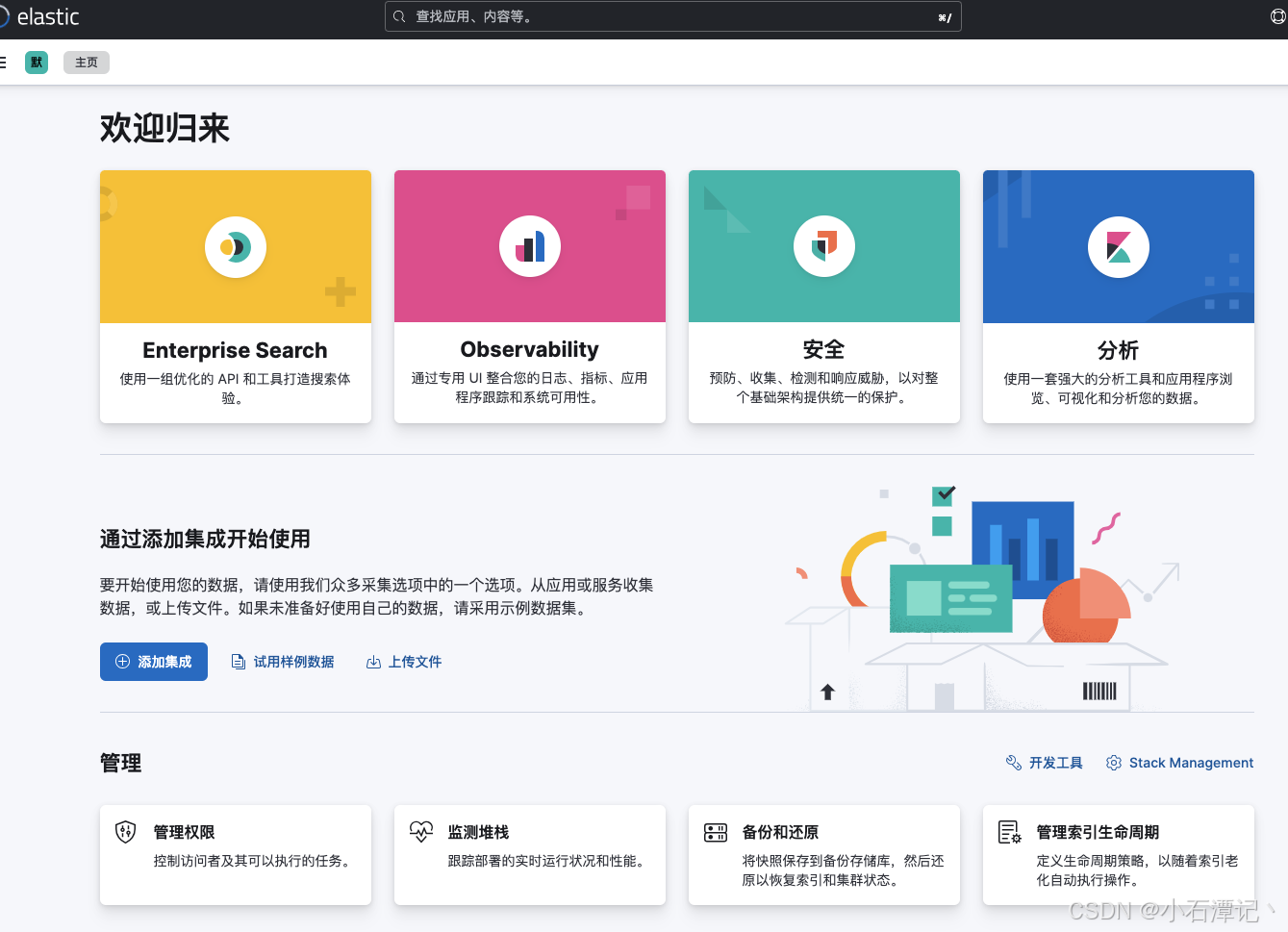Open the 管理权限 card
The height and width of the screenshot is (932, 1288).
click(x=236, y=855)
